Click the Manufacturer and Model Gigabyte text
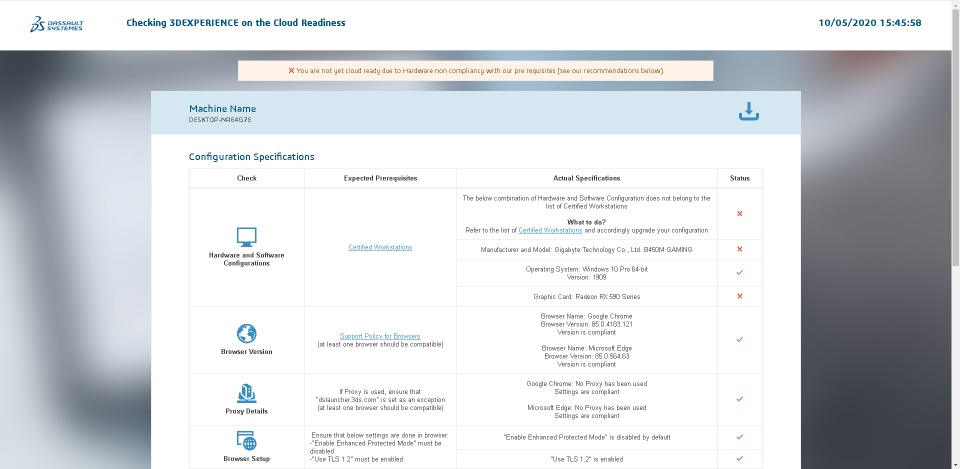Viewport: 960px width, 469px height. coord(587,249)
